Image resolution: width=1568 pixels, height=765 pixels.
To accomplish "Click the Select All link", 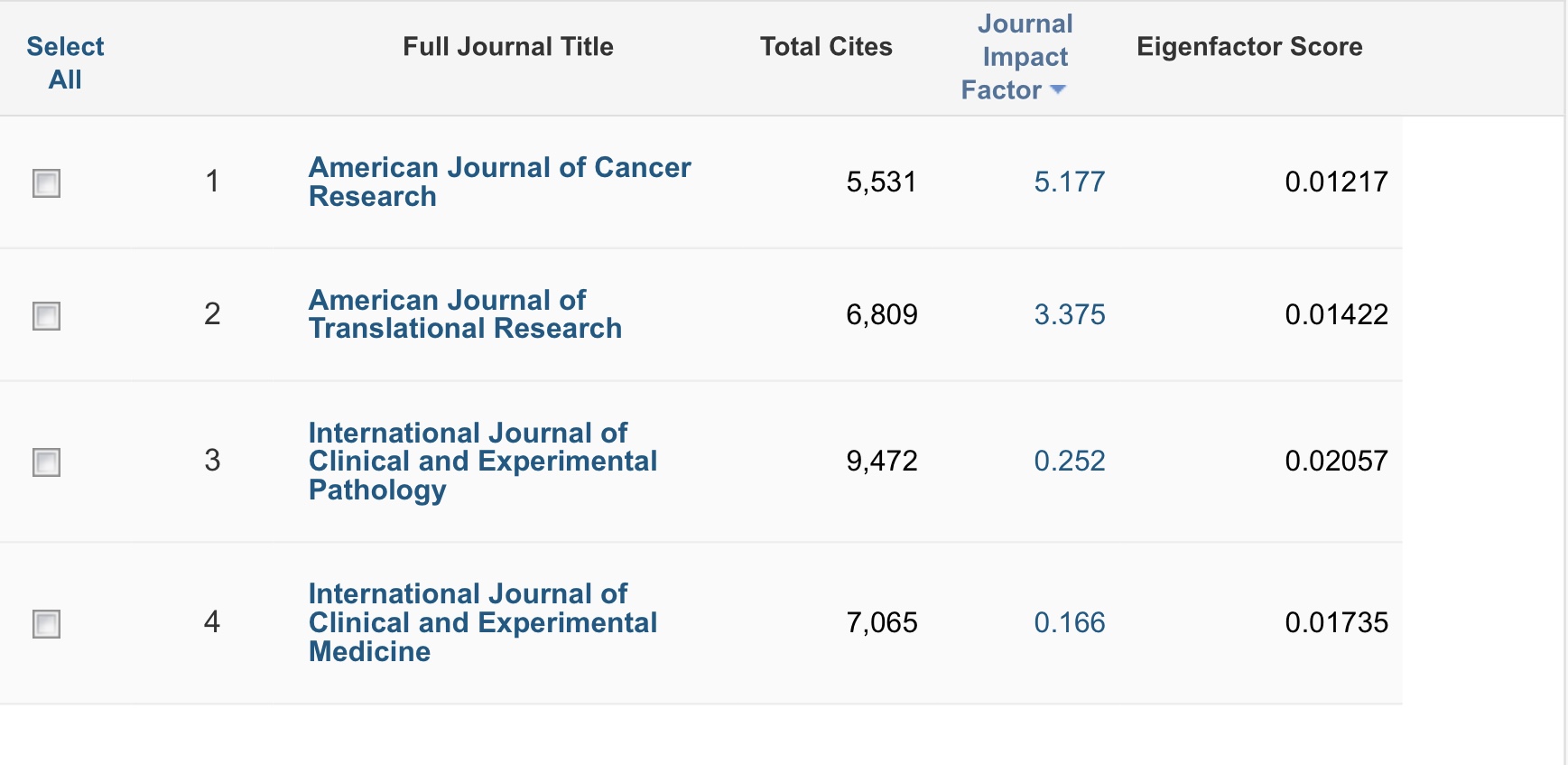I will pyautogui.click(x=65, y=63).
